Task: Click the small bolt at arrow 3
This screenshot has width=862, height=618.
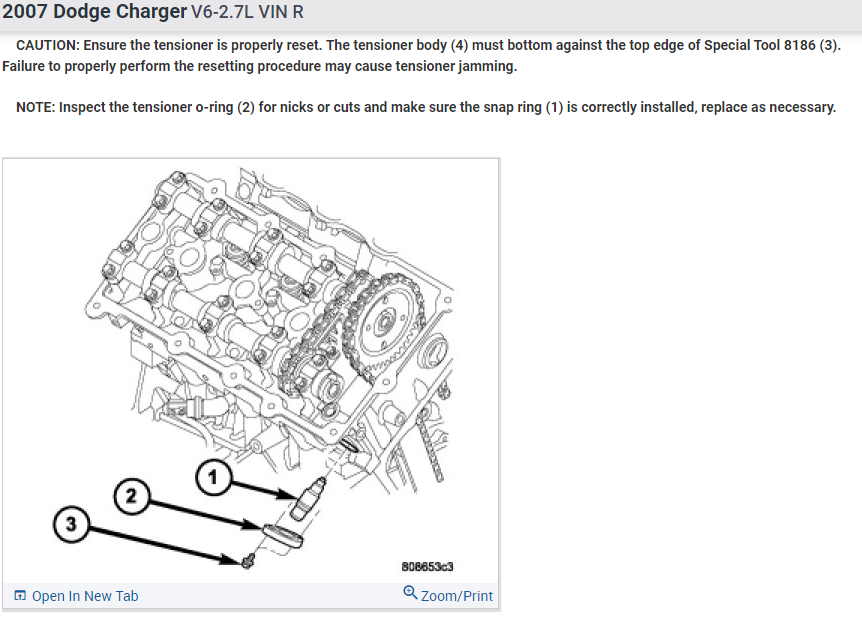Action: coord(247,561)
